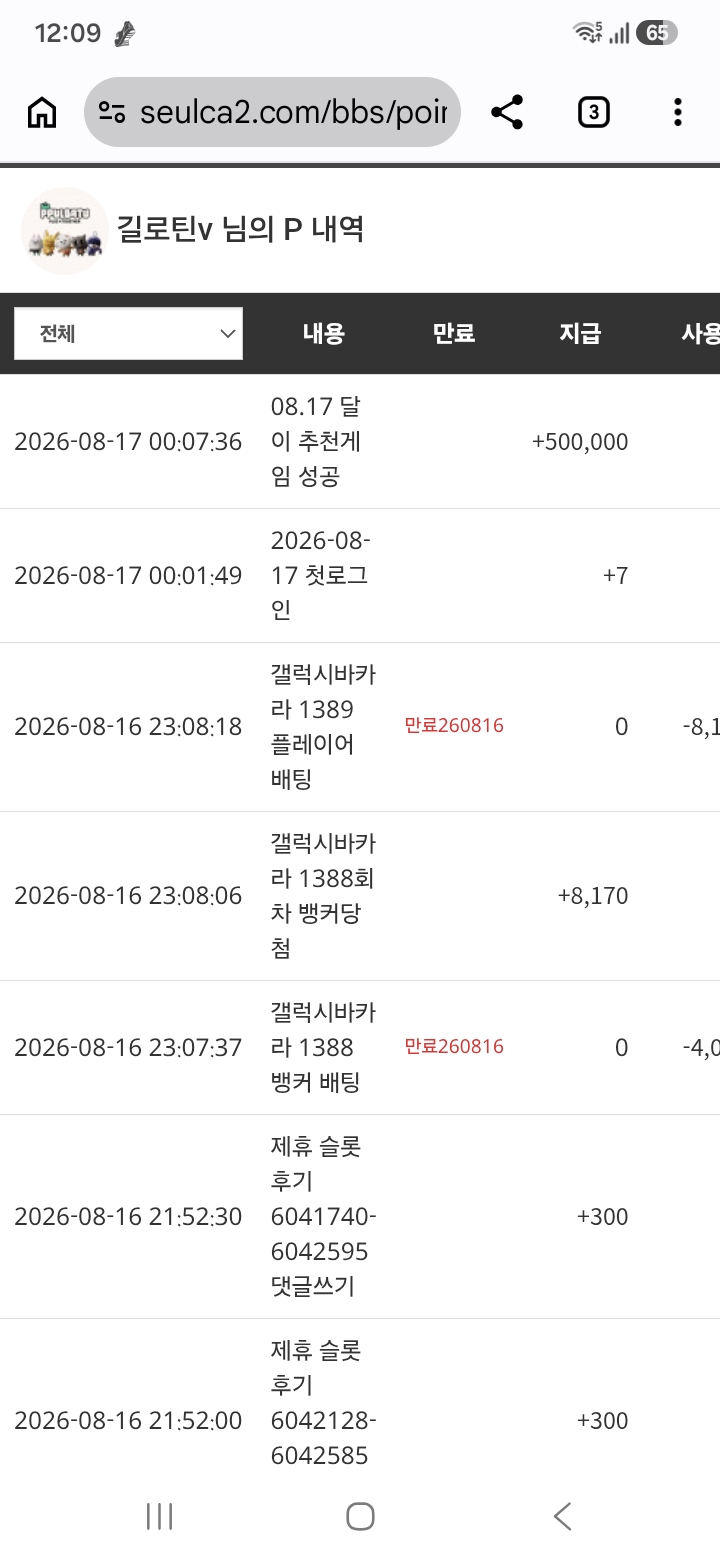Tap the 갤럭시바카라 1388회차 뱅커당첨 entry
720x1560 pixels.
click(x=323, y=896)
